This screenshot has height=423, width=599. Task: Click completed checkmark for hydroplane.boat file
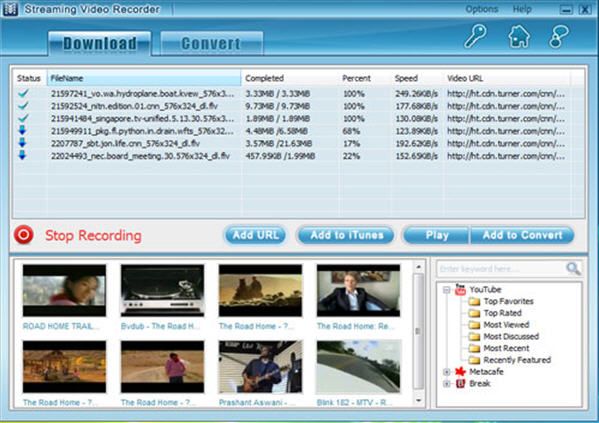pos(23,93)
